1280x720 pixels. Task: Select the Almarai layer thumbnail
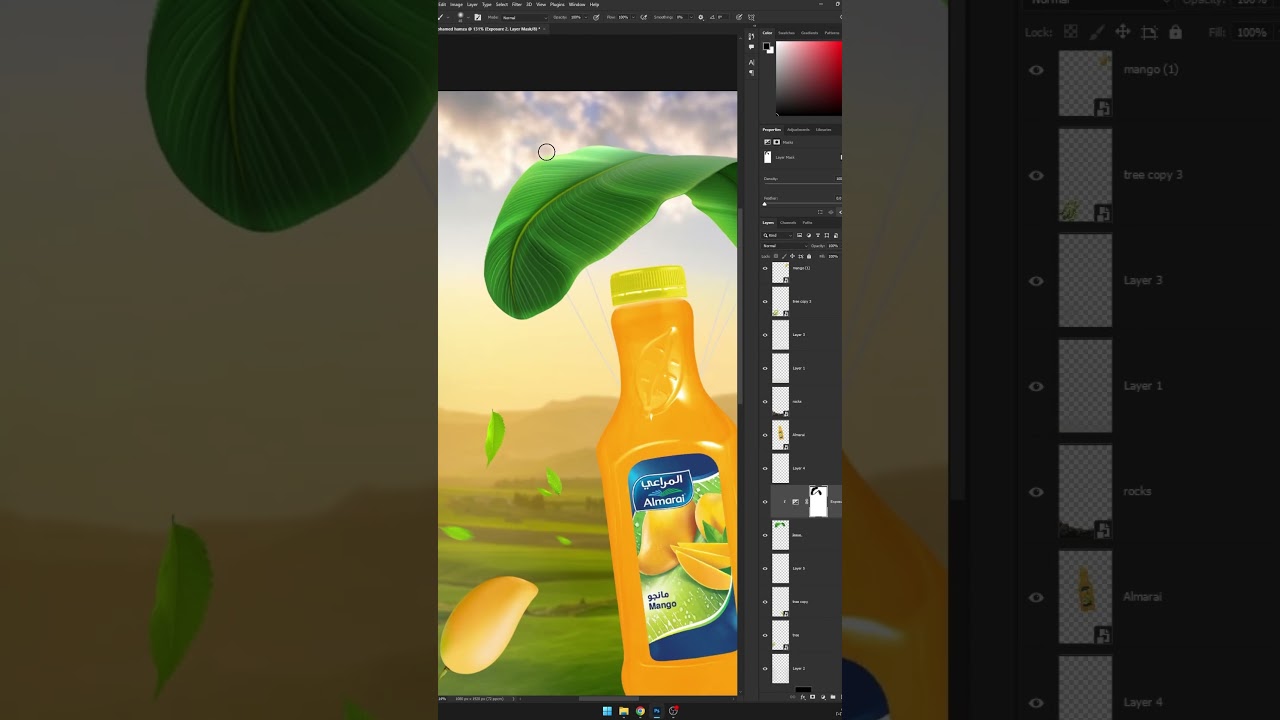click(780, 435)
